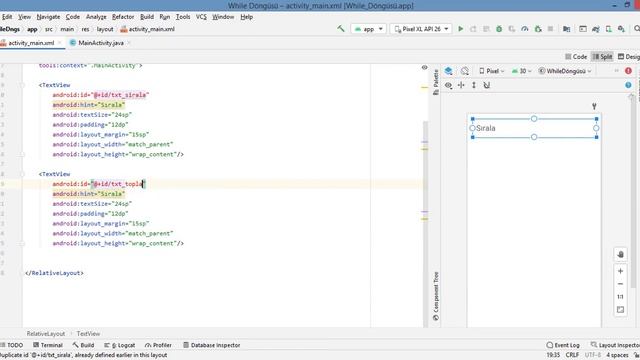Screen dimensions: 640x360
Task: Open the Edit menu
Action: point(7,17)
